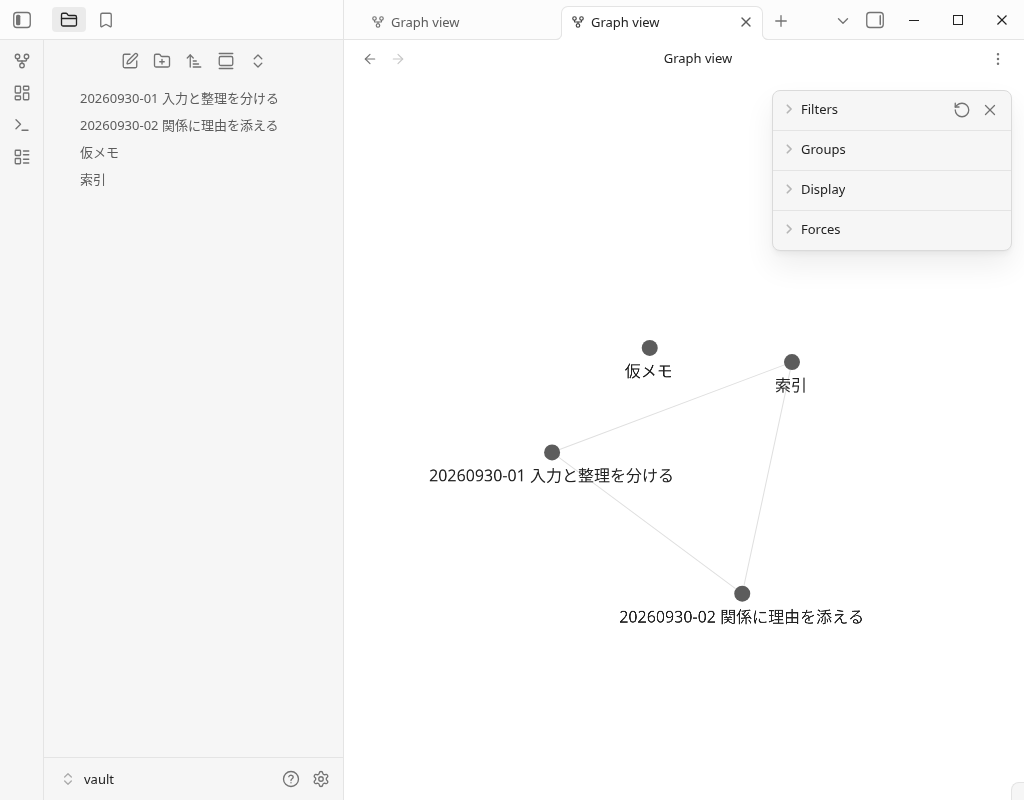Minimize the Obsidian window
The image size is (1024, 800).
[914, 20]
